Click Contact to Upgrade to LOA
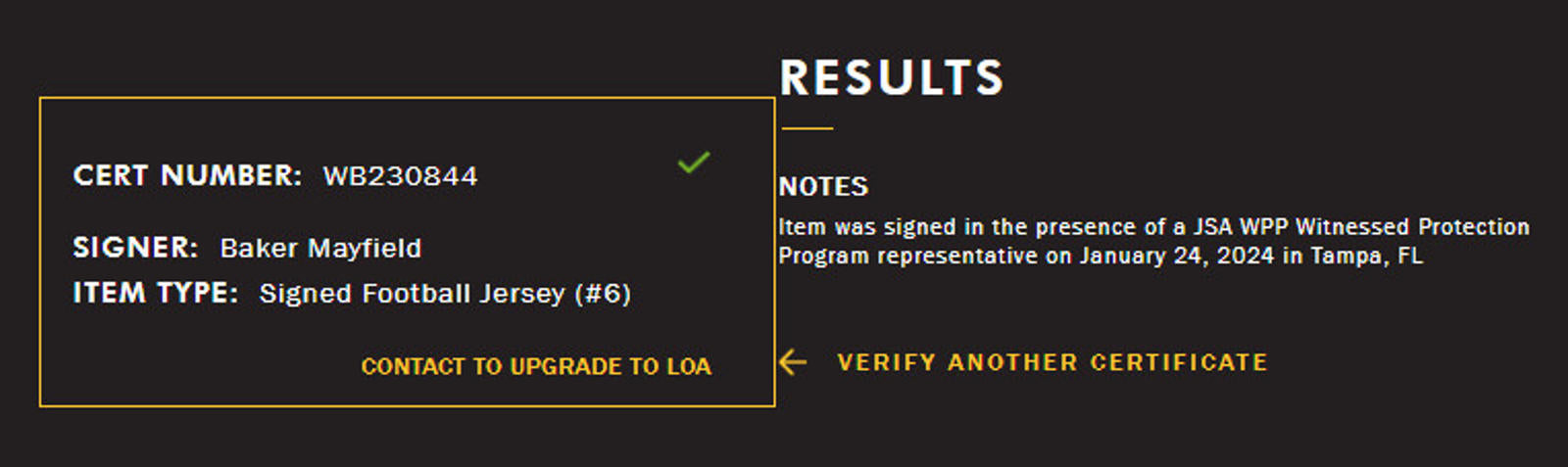 536,366
